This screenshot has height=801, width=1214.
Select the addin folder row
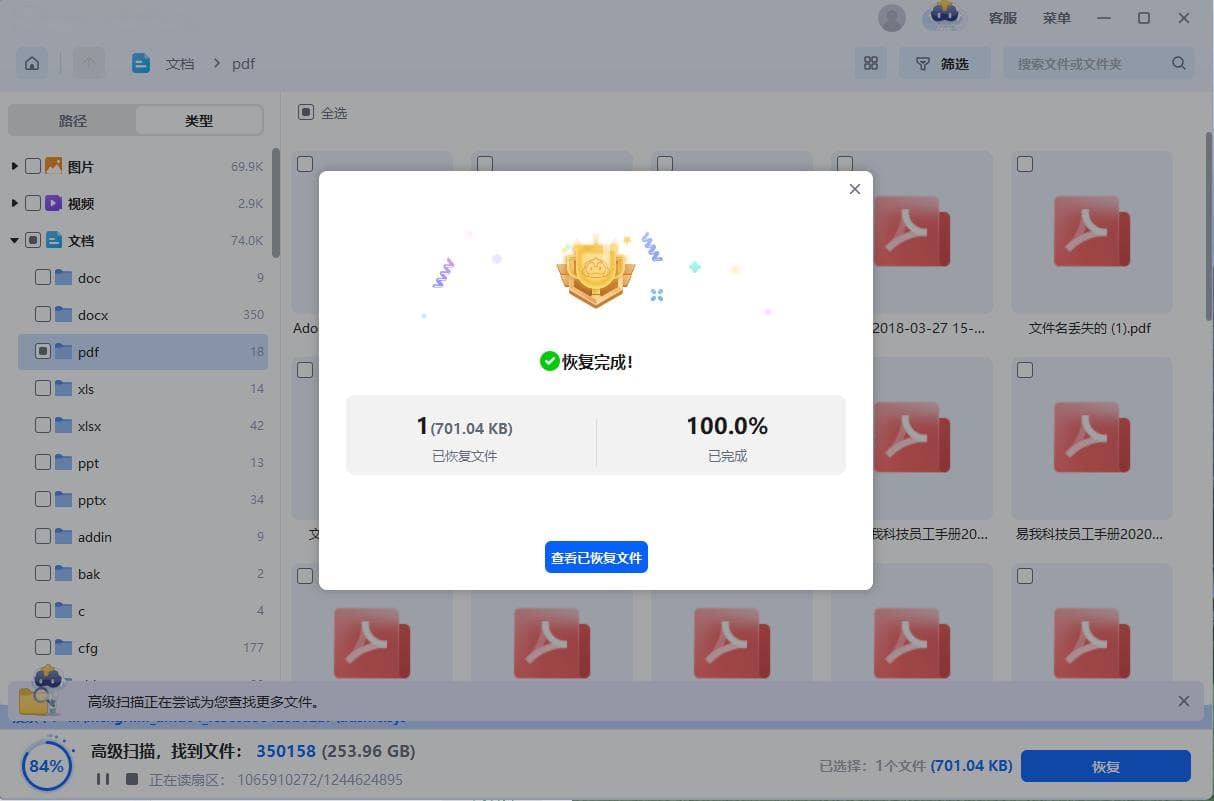[143, 536]
